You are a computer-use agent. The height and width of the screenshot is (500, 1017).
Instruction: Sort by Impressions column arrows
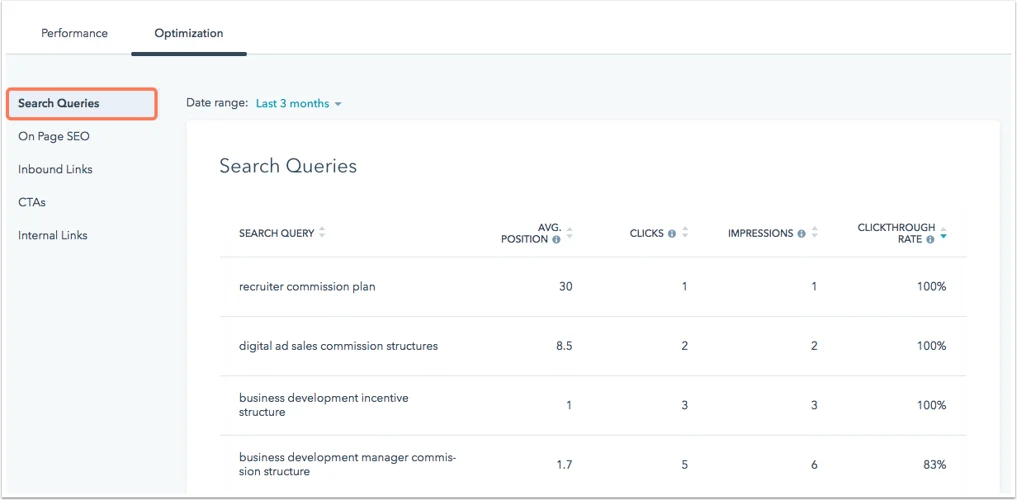tap(815, 233)
